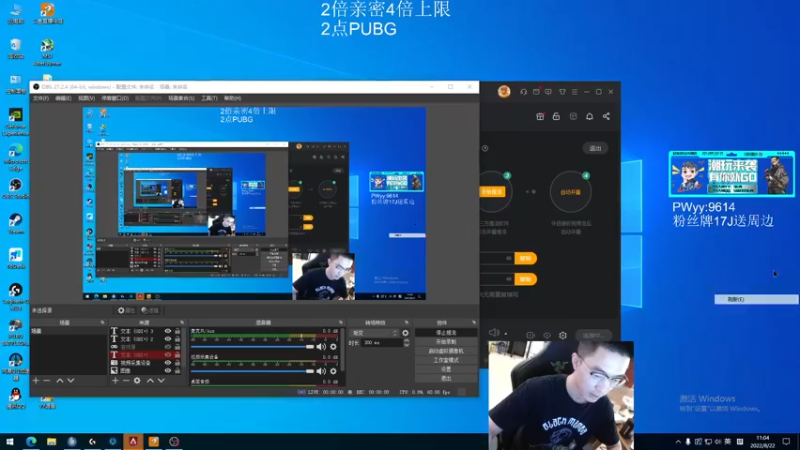Click the customer service headset icon in assistant

[523, 92]
